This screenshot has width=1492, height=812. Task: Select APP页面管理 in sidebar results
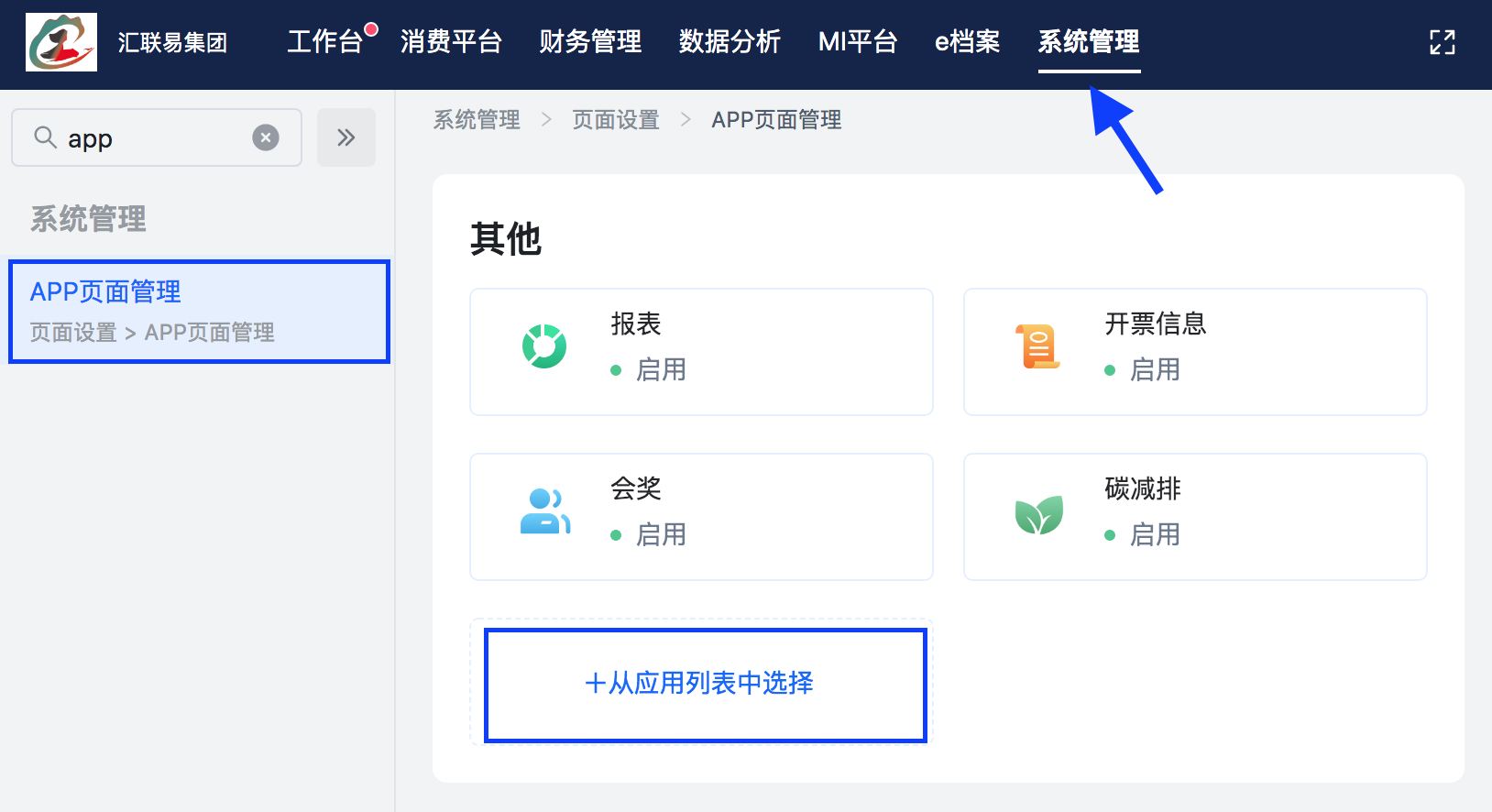[x=199, y=312]
